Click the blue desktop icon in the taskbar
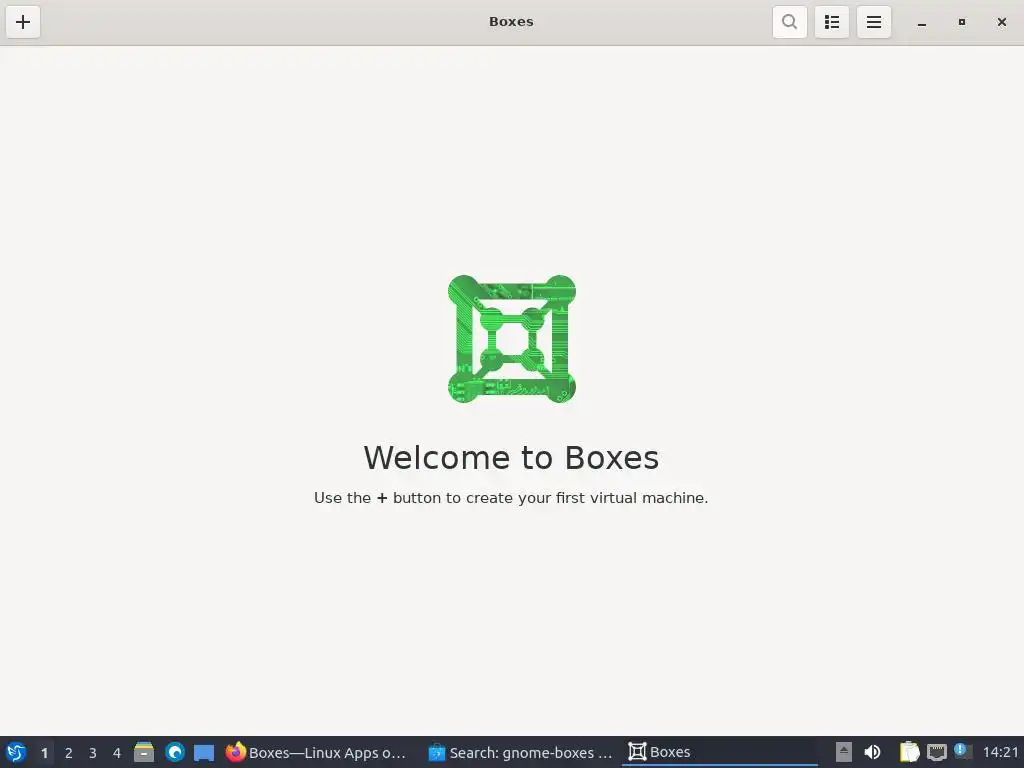Screen dimensions: 1024x768 click(x=204, y=753)
